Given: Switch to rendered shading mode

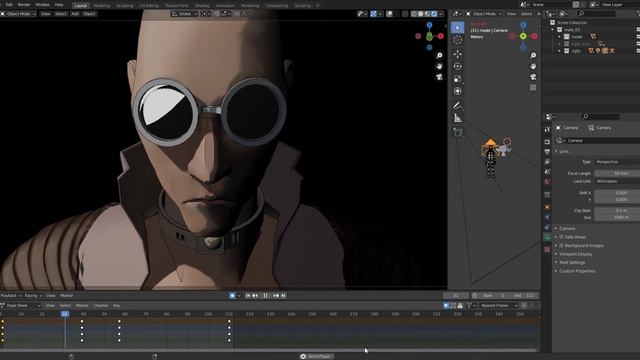Looking at the screenshot, I should tap(434, 14).
